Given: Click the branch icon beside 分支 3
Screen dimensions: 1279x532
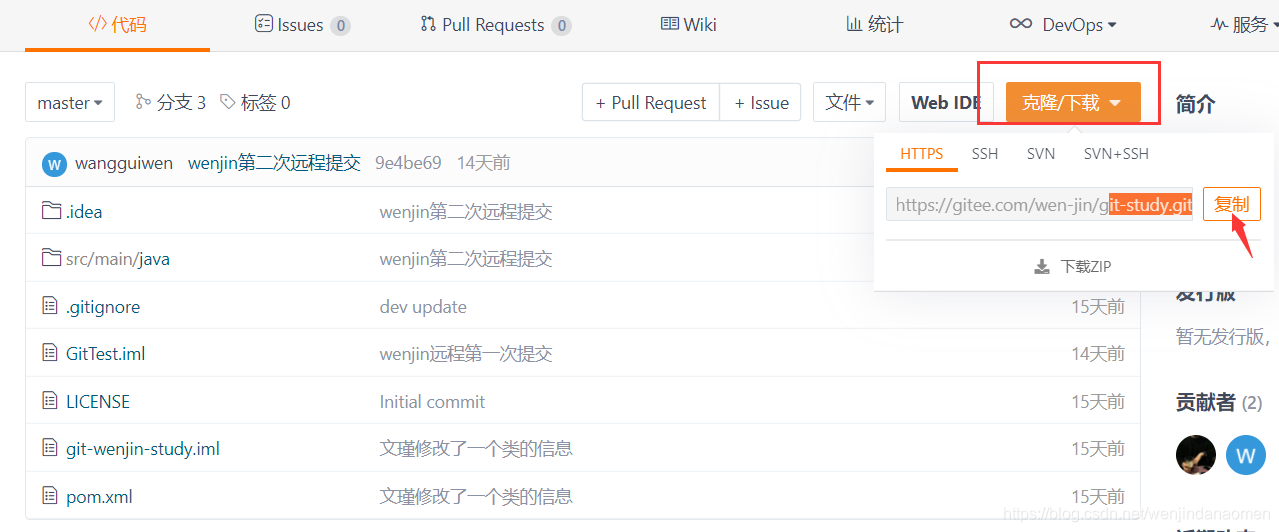Looking at the screenshot, I should click(x=143, y=102).
